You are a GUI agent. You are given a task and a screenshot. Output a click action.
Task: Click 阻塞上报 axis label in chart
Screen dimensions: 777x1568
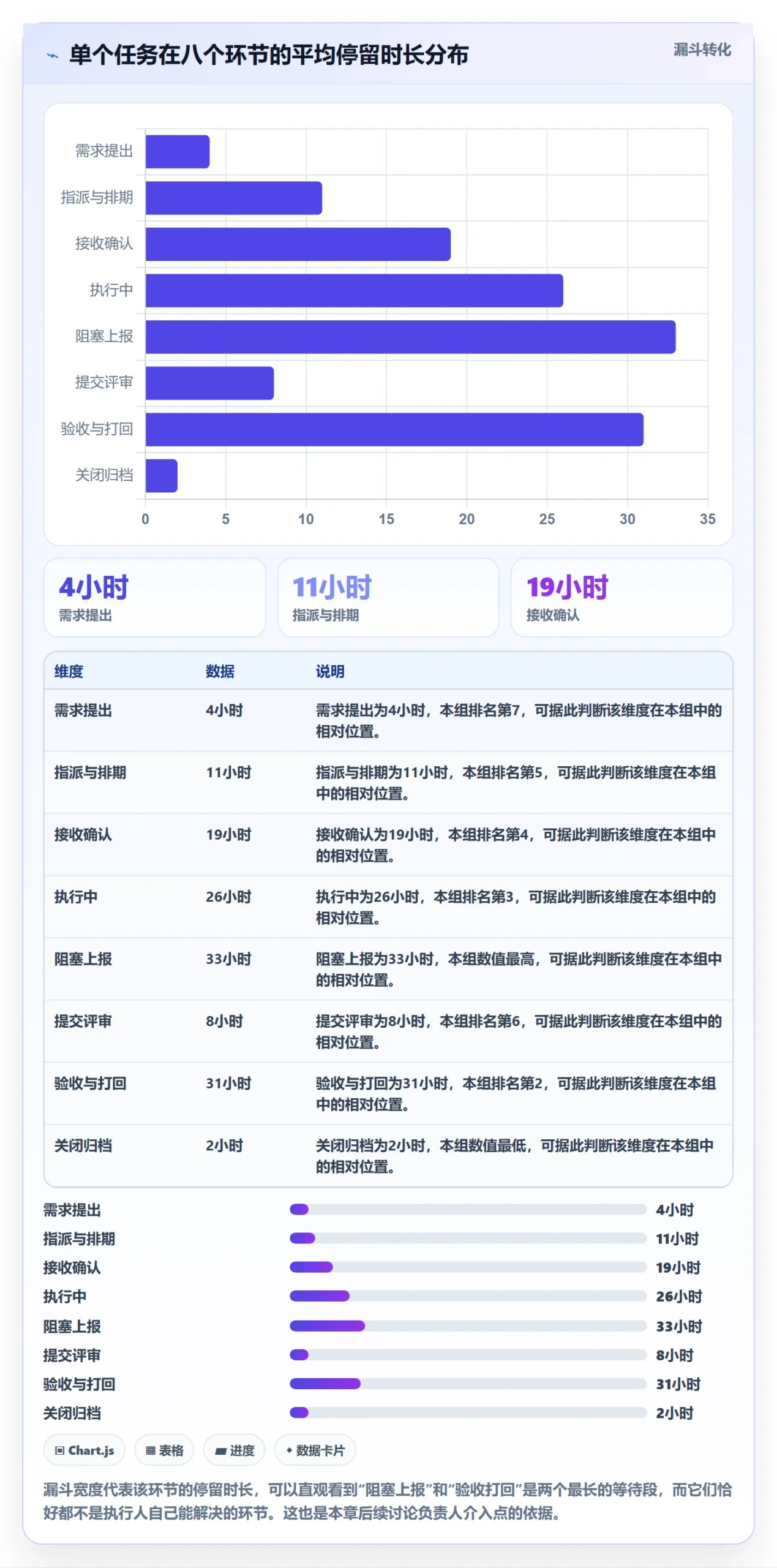[x=104, y=336]
